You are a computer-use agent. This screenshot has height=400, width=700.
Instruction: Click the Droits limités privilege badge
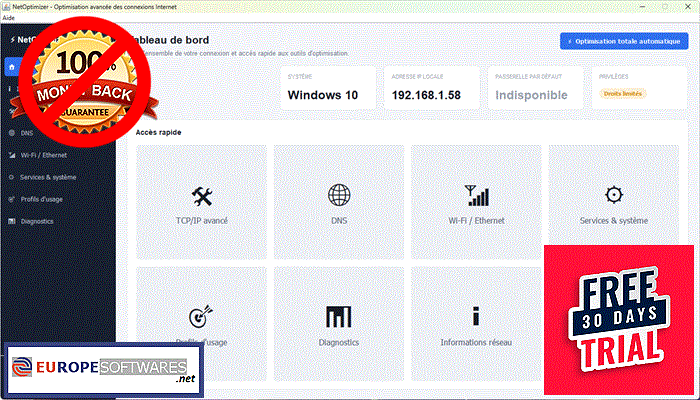[x=622, y=94]
